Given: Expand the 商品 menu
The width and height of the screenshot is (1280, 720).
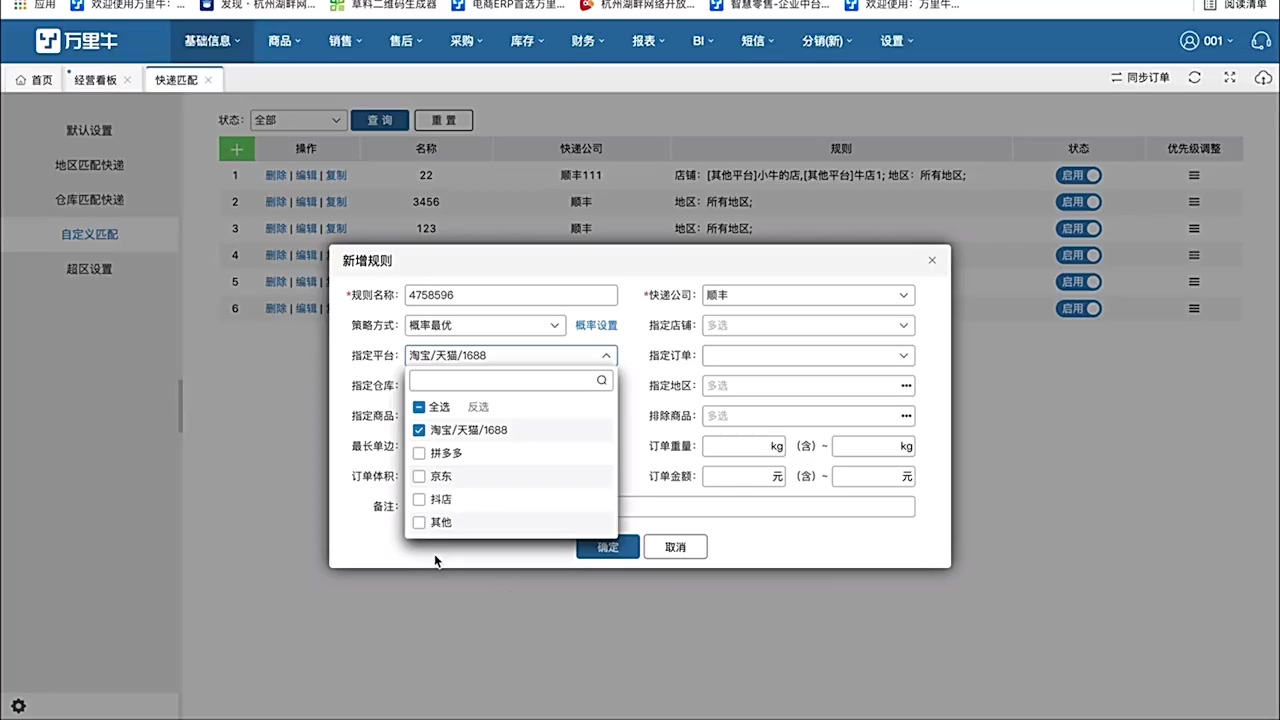Looking at the screenshot, I should pos(285,41).
